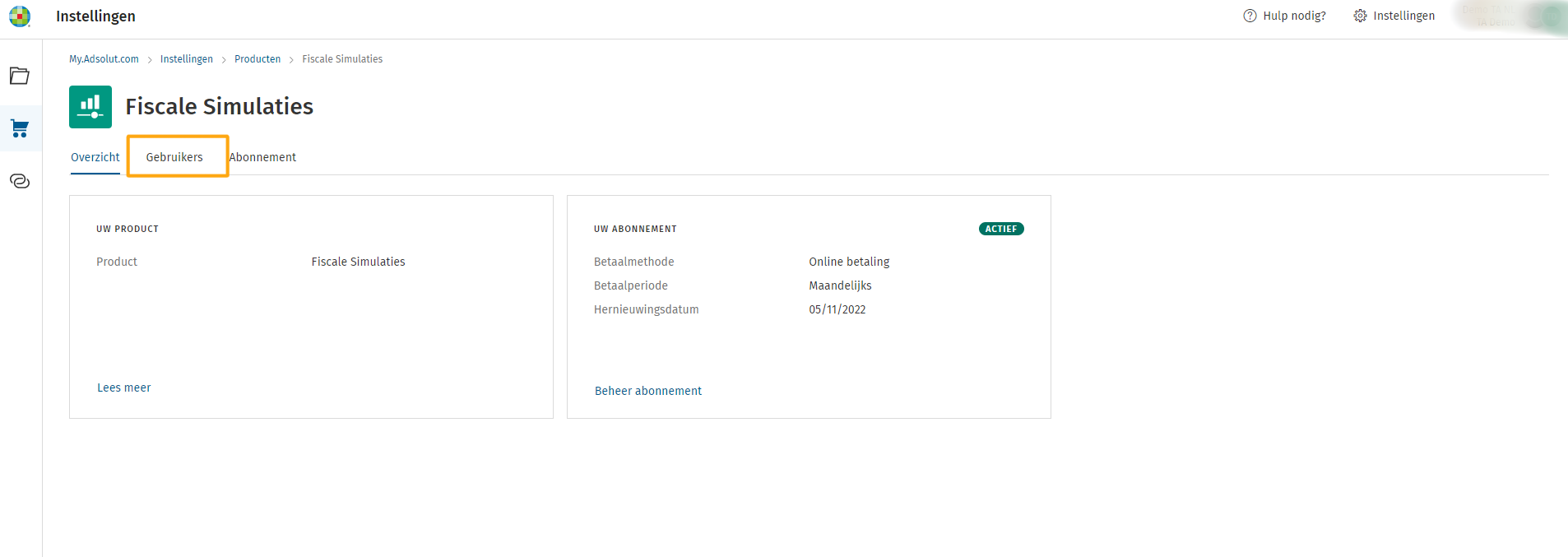Switch to the Overzicht tab
1568x557 pixels.
(95, 157)
